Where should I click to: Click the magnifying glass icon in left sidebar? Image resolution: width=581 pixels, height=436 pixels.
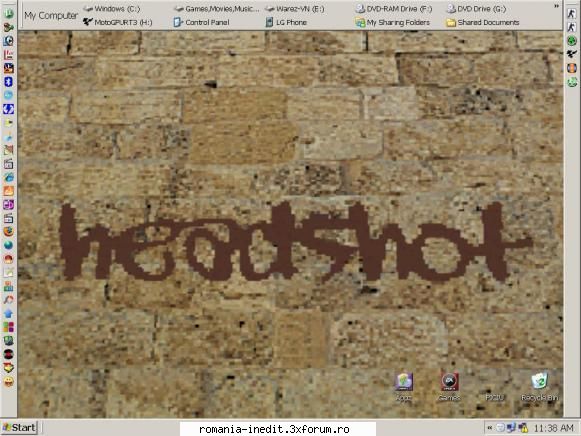tap(9, 300)
